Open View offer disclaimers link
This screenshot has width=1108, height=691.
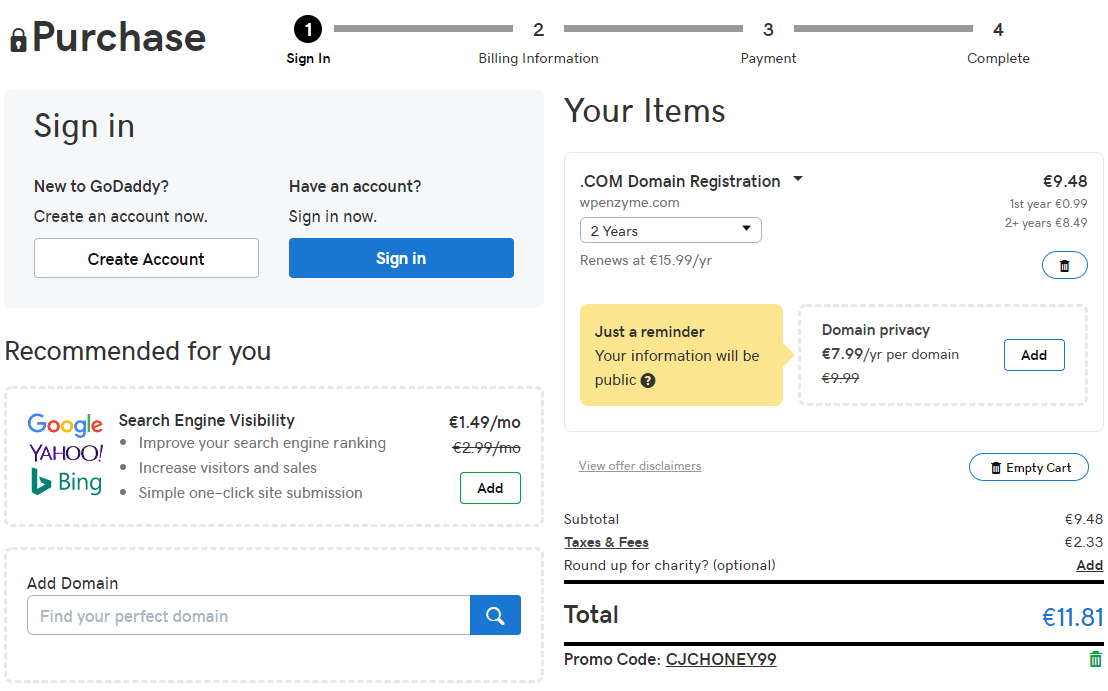(x=640, y=466)
